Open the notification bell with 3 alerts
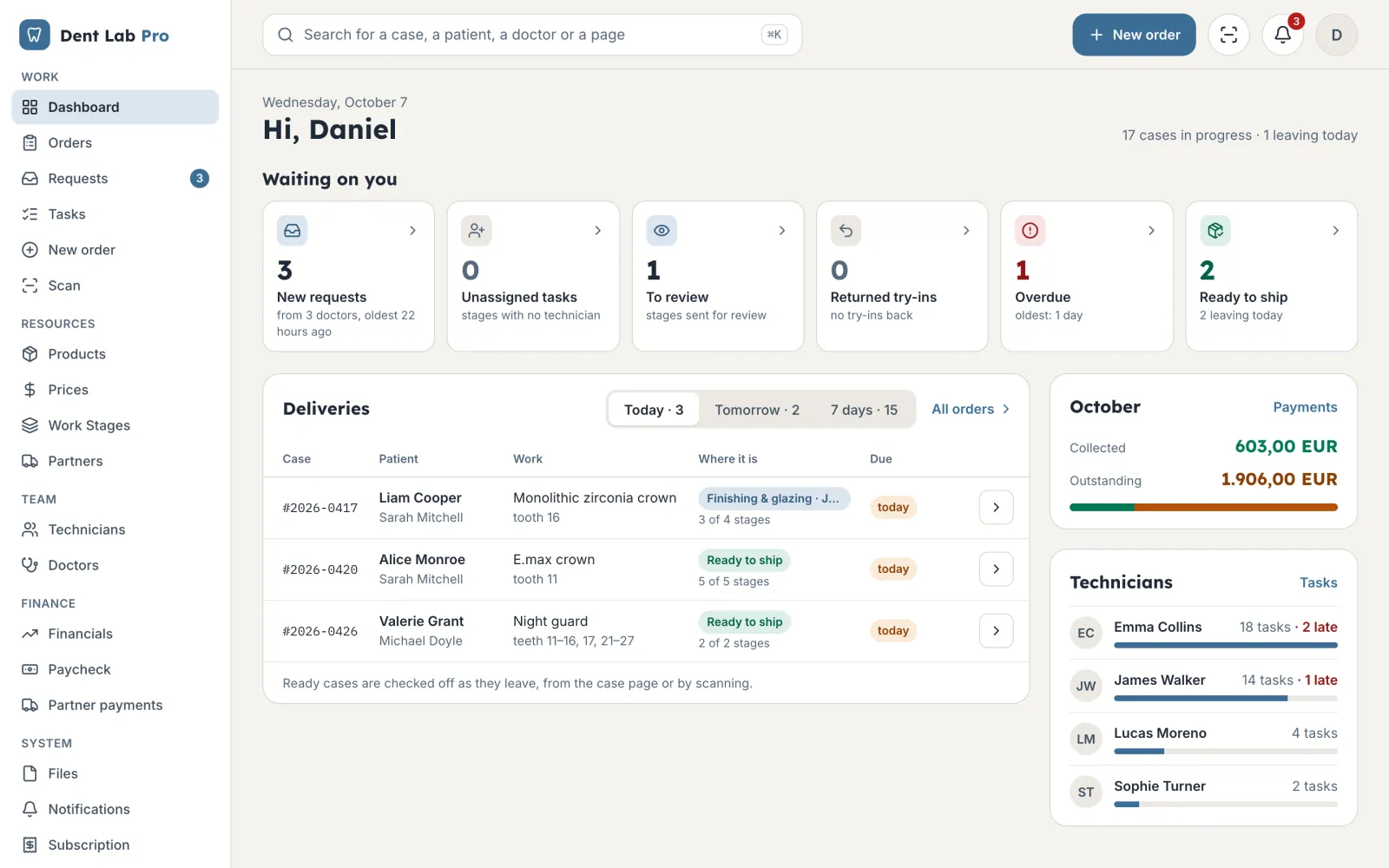This screenshot has height=868, width=1389. (1282, 35)
